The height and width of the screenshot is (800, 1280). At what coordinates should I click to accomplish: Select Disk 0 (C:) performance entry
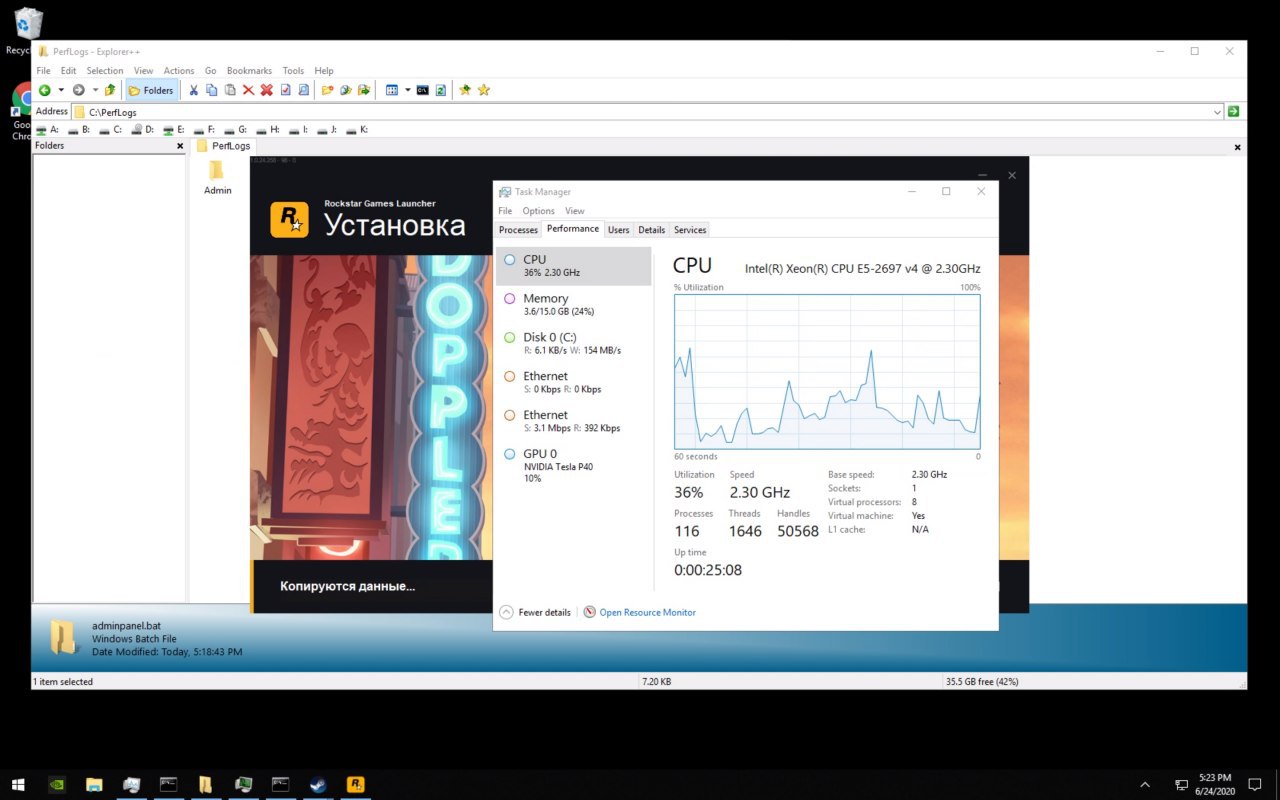(573, 343)
